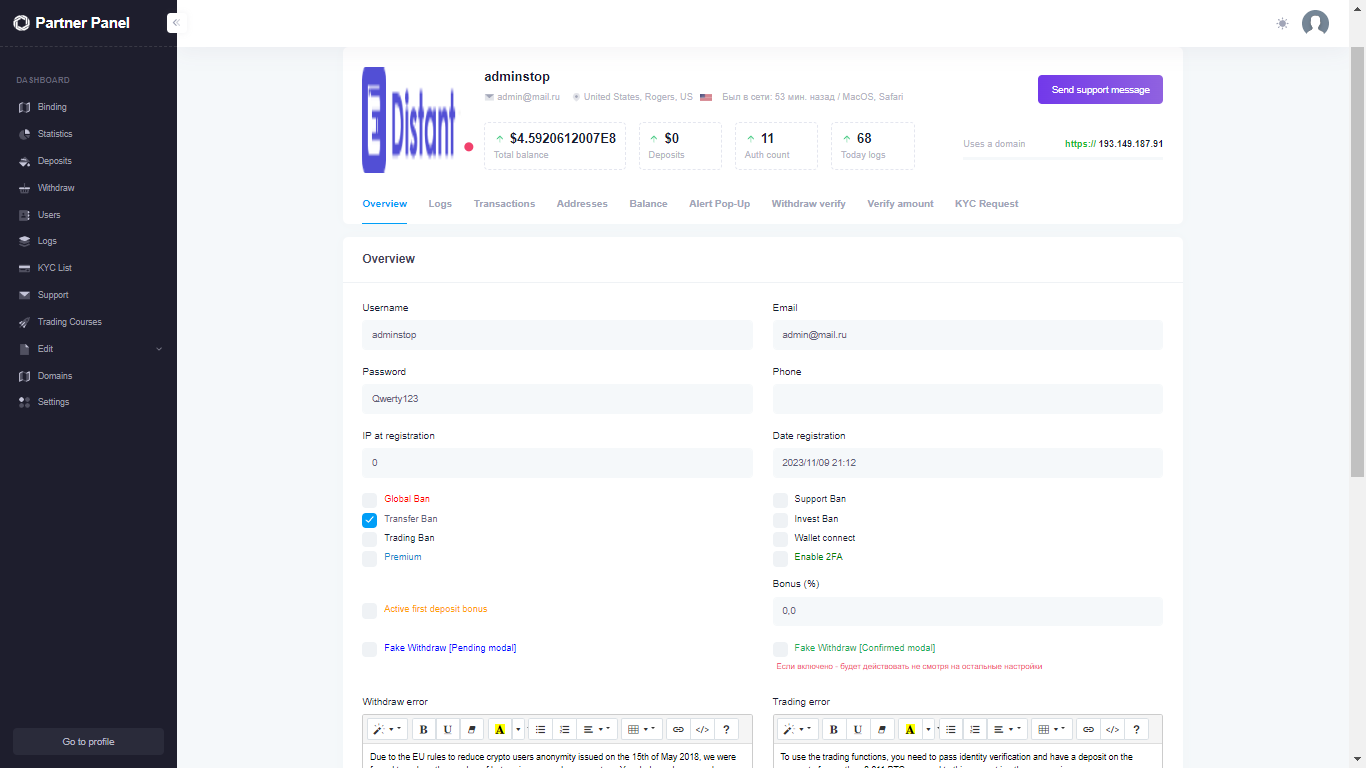Switch to the KYC Request tab
Screen dimensions: 1366x768
coord(987,204)
